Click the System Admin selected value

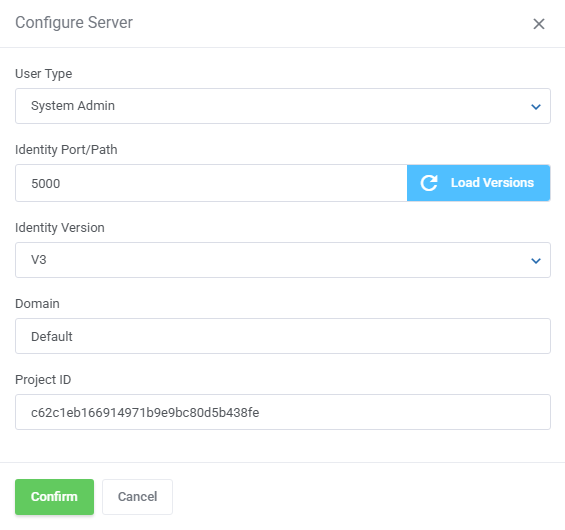coord(73,106)
